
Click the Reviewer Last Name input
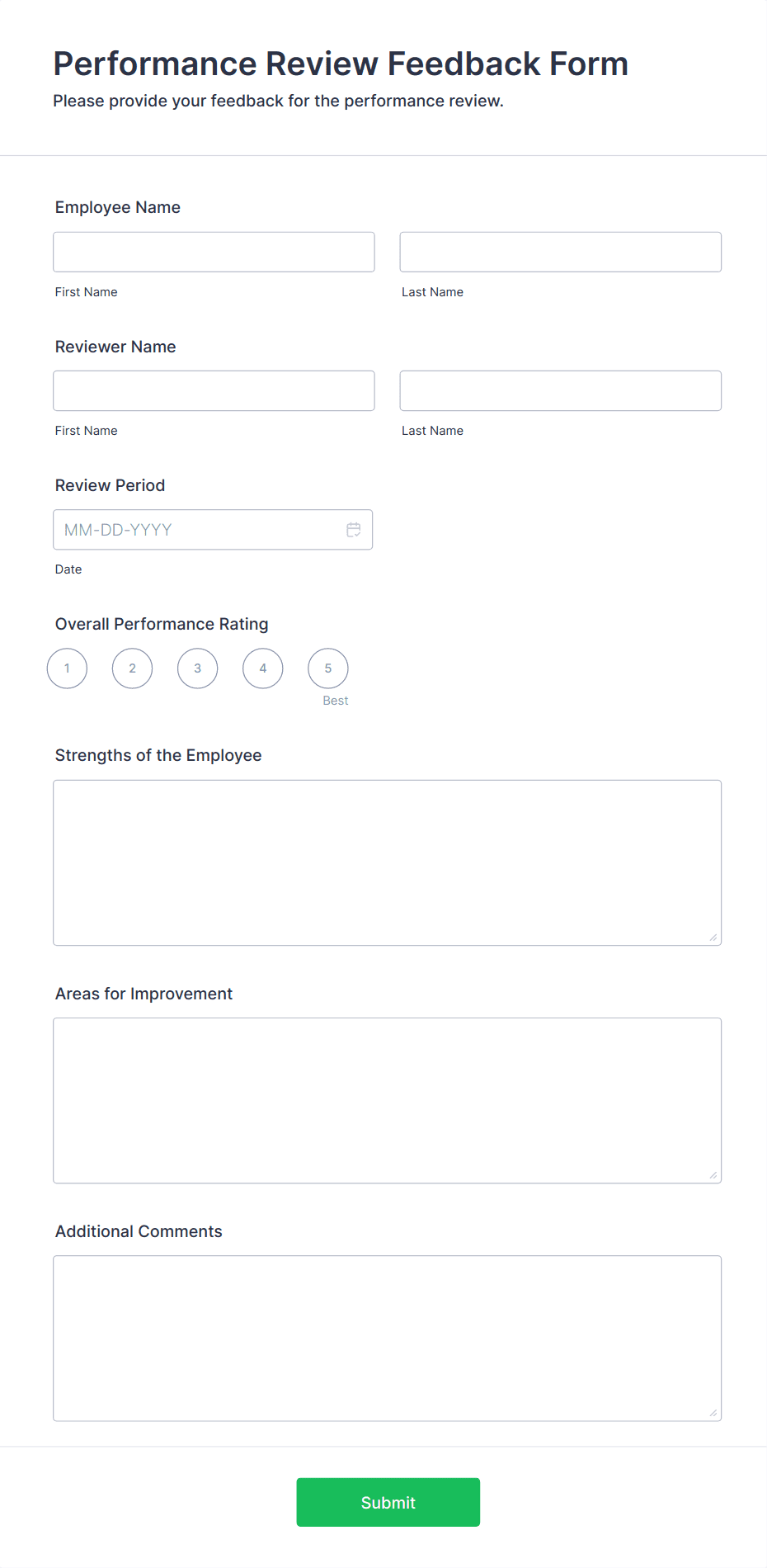560,390
